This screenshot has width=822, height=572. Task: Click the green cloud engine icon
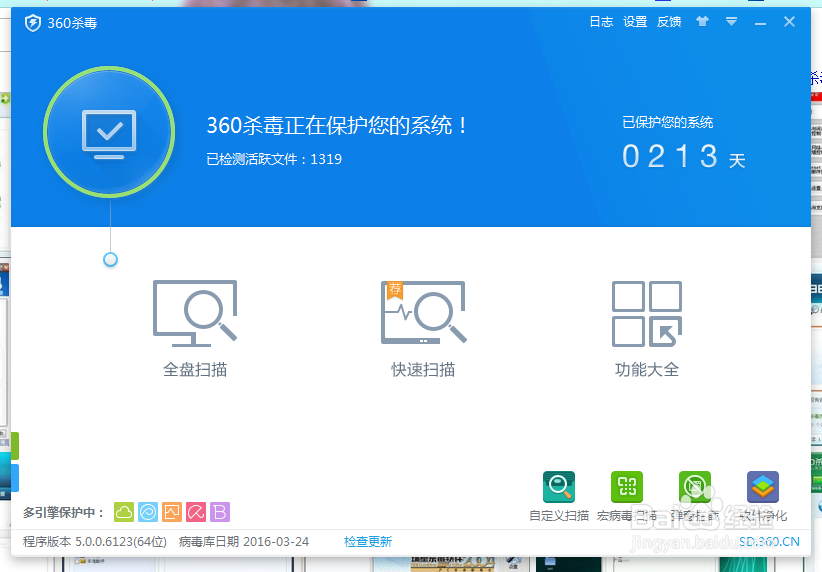[124, 512]
